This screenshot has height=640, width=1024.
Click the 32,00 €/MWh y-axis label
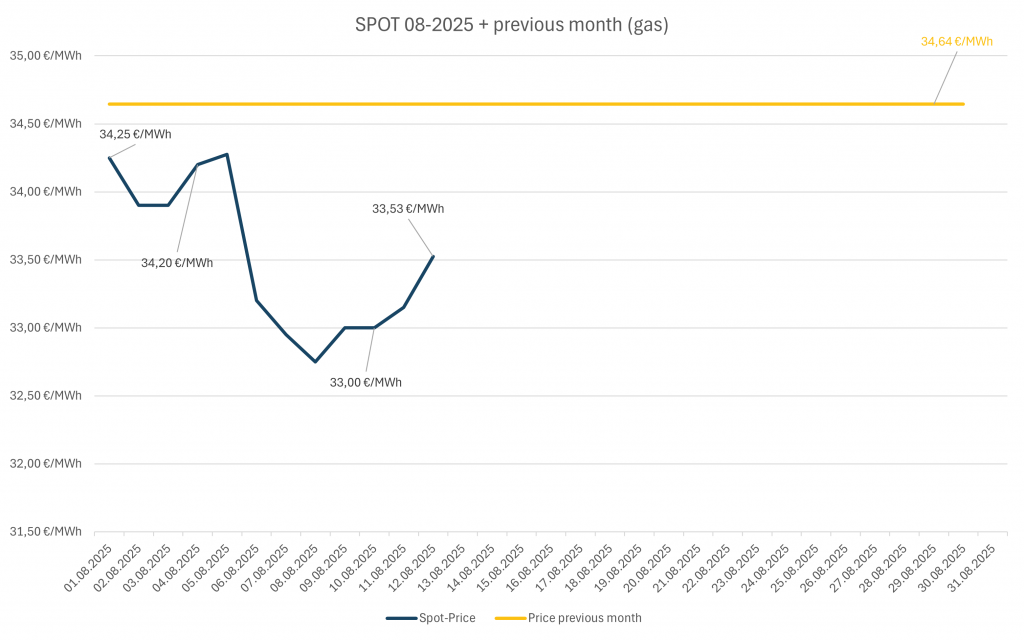pyautogui.click(x=45, y=464)
